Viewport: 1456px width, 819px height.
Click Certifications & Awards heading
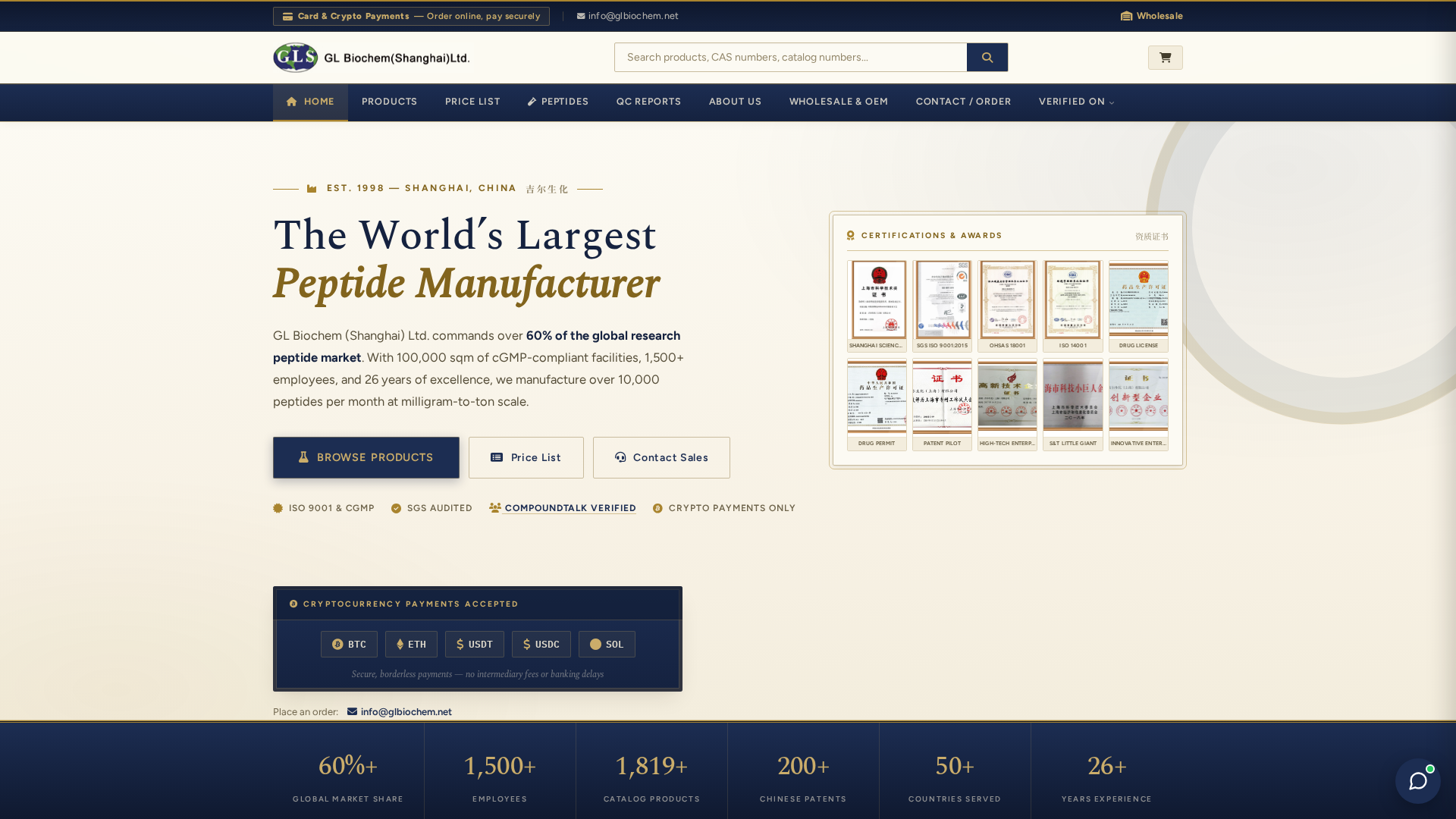(924, 236)
